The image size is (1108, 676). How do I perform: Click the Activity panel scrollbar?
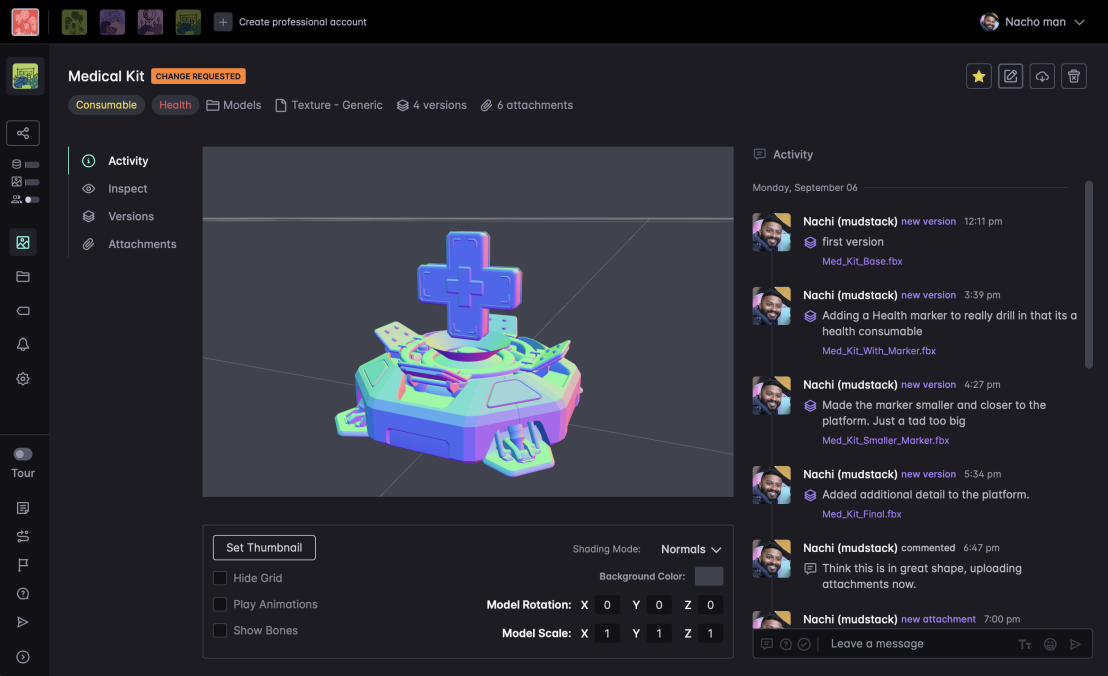coord(1089,275)
